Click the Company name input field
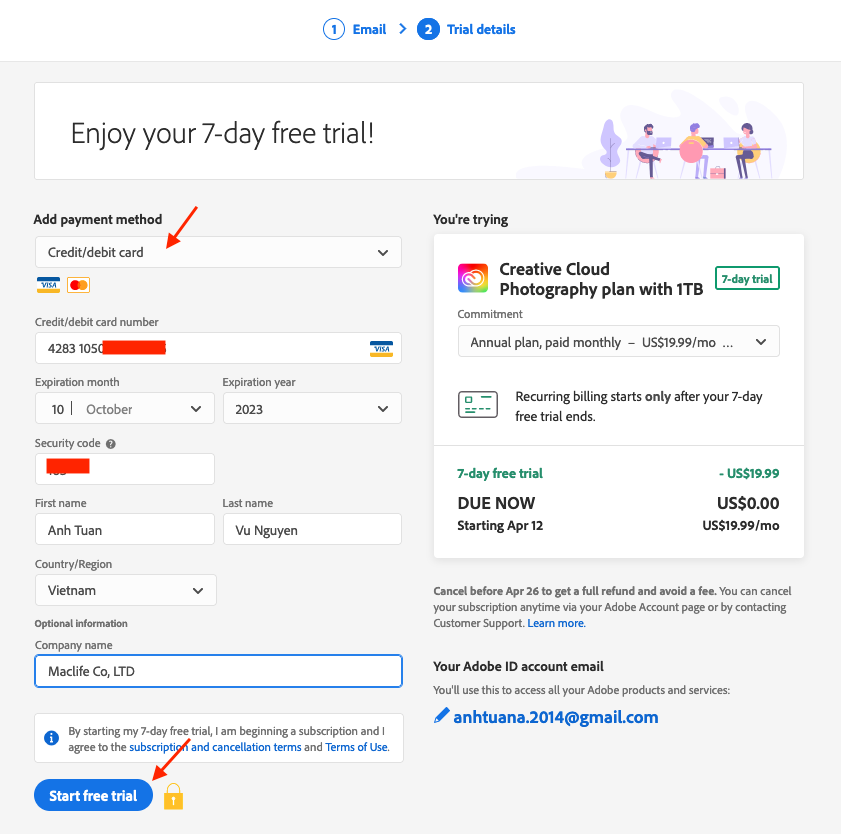This screenshot has width=841, height=834. pos(218,671)
